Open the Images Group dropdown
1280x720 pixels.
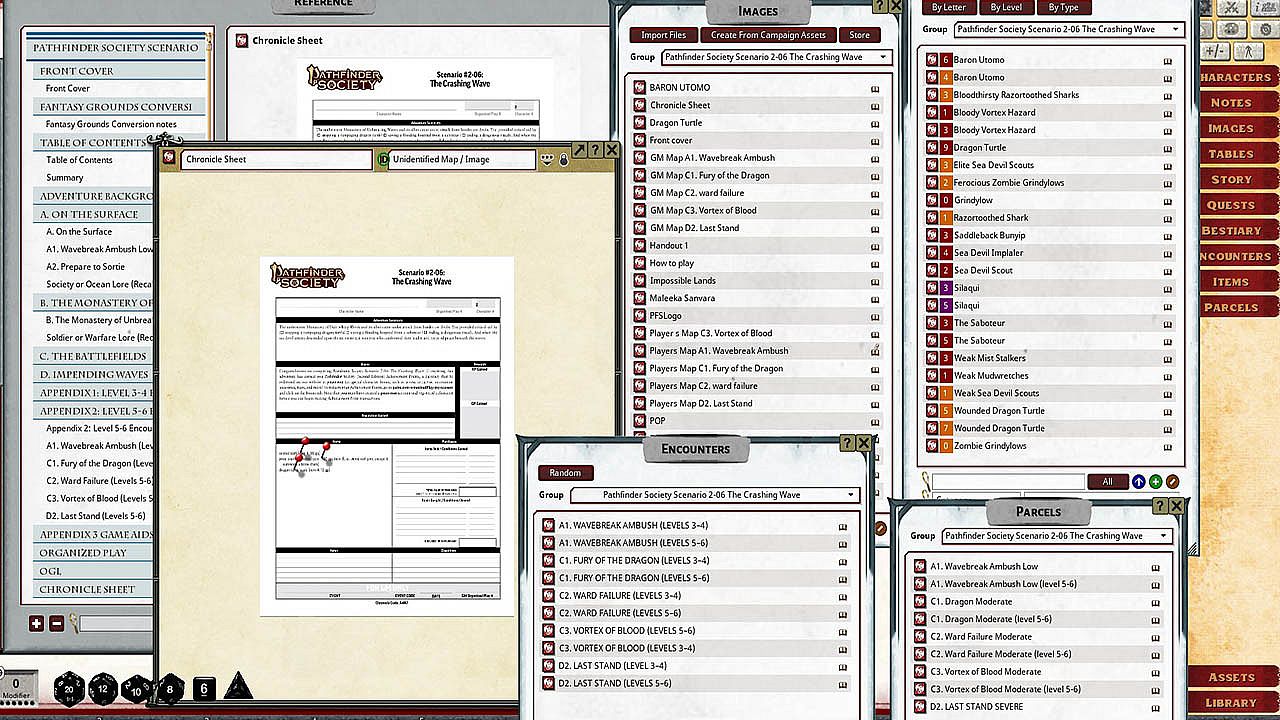click(x=776, y=58)
